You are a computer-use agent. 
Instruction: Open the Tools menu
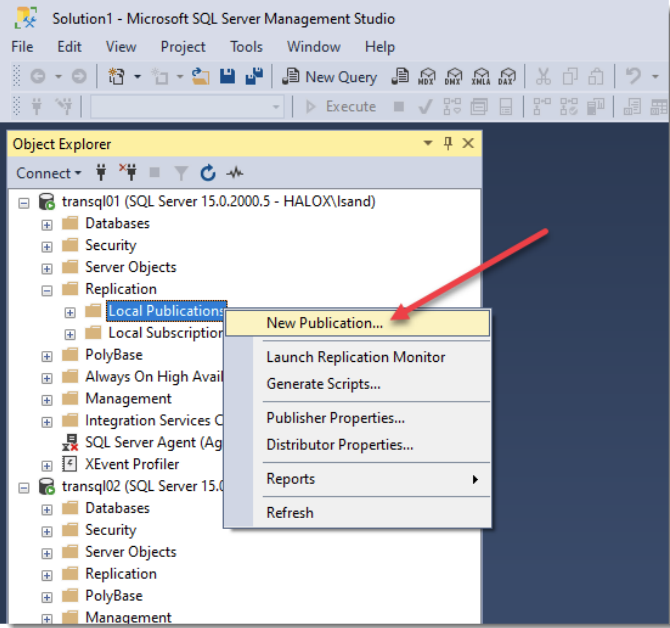(246, 47)
